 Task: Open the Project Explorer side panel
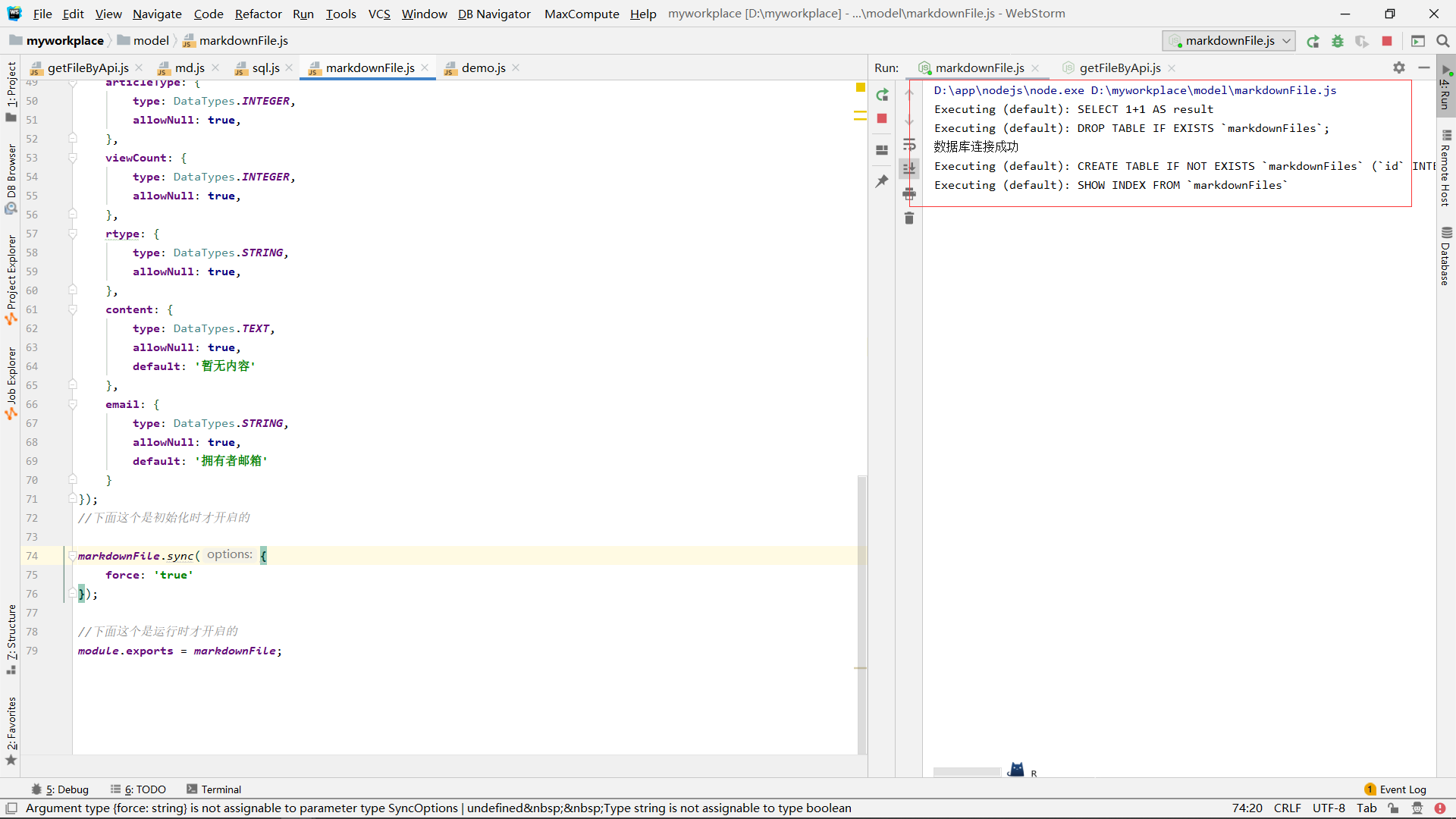coord(11,280)
